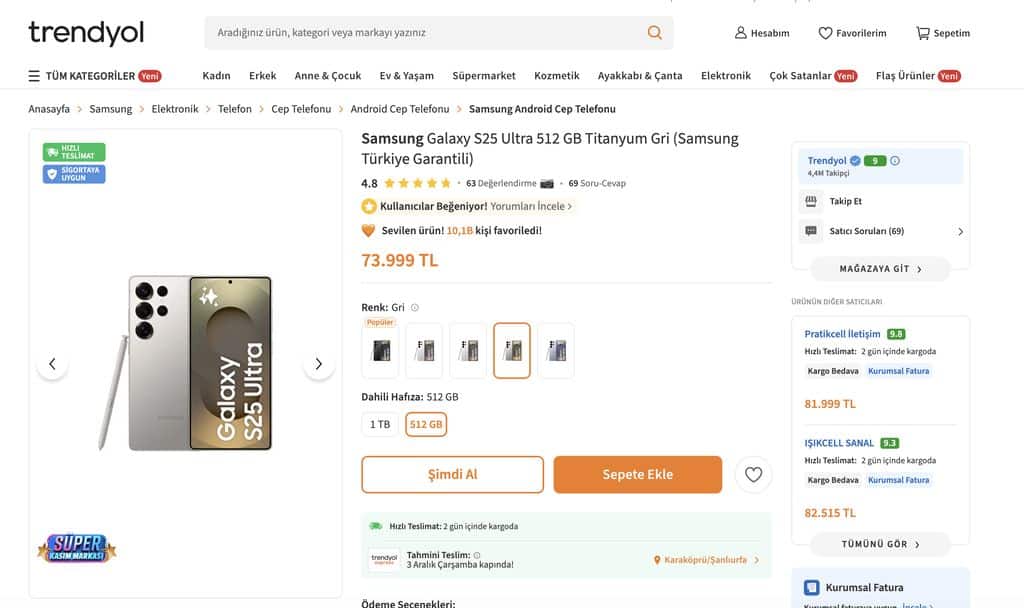Click the orange search magnifier icon
Screen dimensions: 1024x608
pyautogui.click(x=655, y=33)
